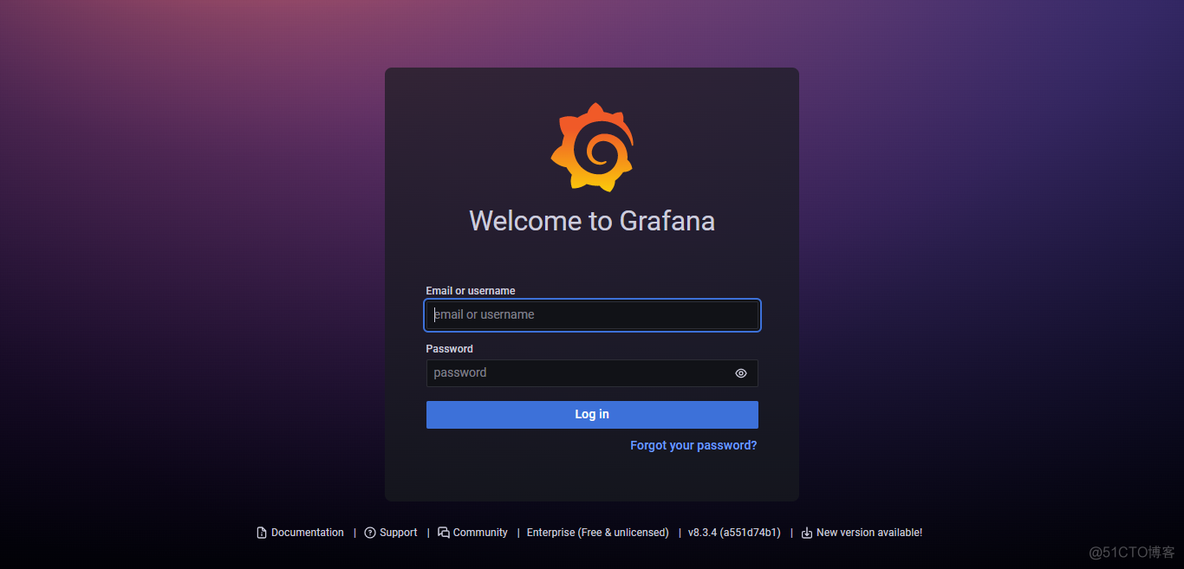Click the Log in button
This screenshot has height=569, width=1184.
(592, 414)
